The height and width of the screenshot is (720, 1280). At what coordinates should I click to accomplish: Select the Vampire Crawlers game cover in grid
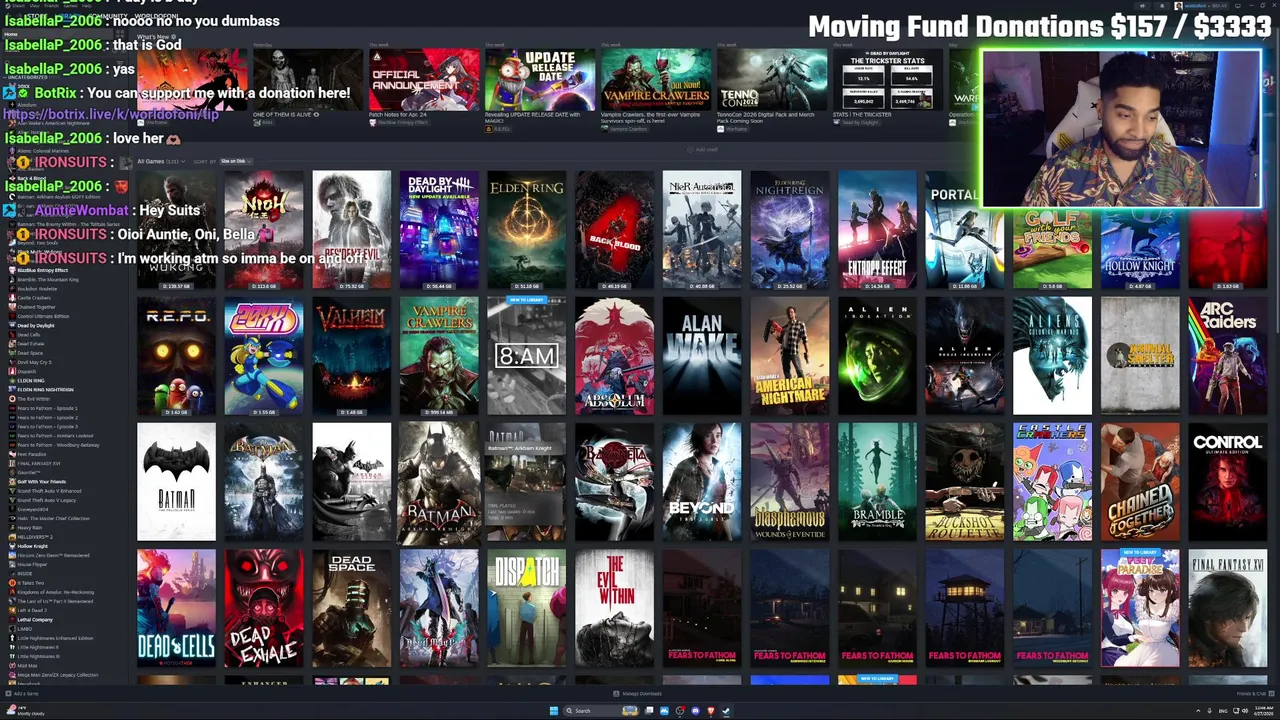439,356
